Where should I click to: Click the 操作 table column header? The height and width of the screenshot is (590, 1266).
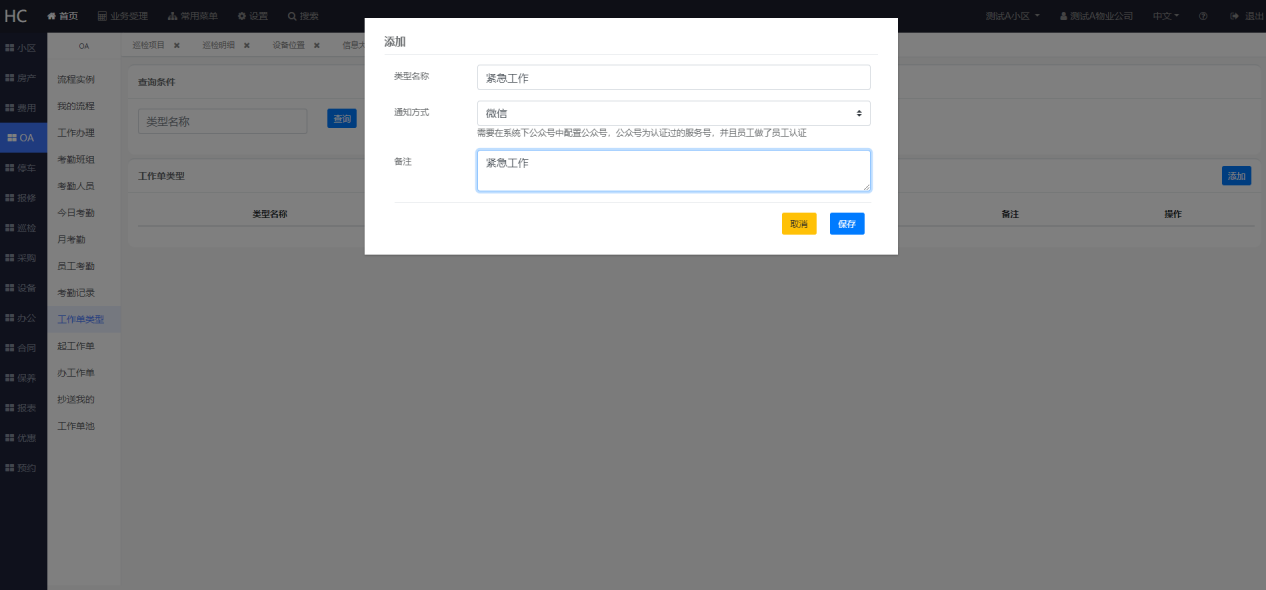pyautogui.click(x=1173, y=215)
